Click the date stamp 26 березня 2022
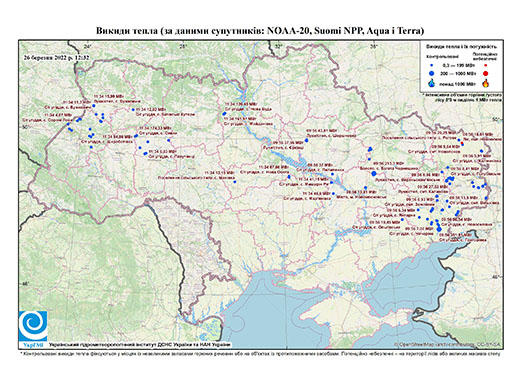This screenshot has width=520, height=368. tap(57, 57)
